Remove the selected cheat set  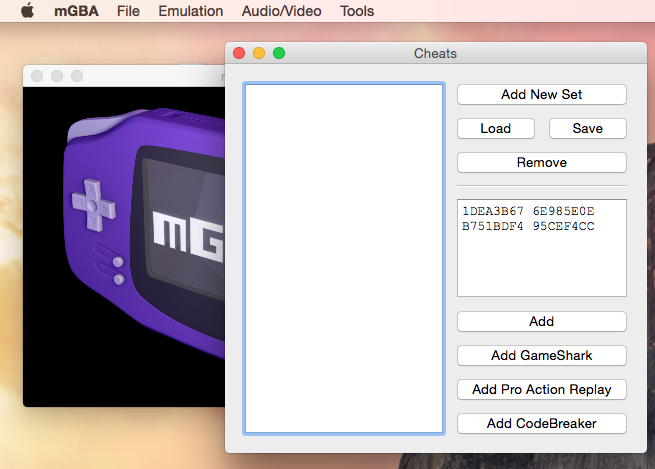tap(542, 162)
